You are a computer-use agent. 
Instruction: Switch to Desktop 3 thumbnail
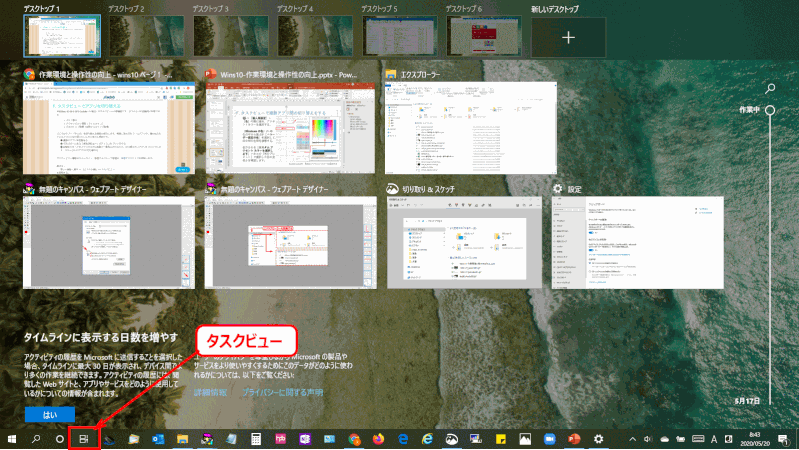point(231,36)
